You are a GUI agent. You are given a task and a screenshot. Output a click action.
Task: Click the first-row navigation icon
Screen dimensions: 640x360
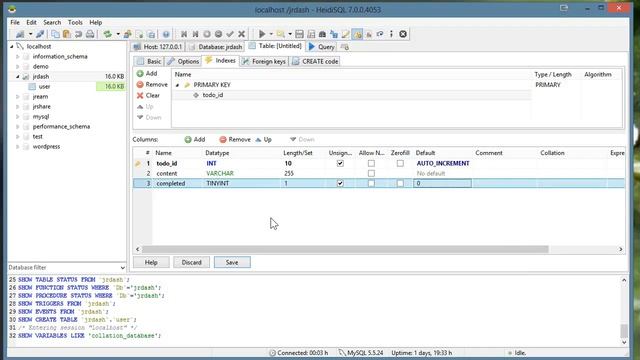click(184, 34)
